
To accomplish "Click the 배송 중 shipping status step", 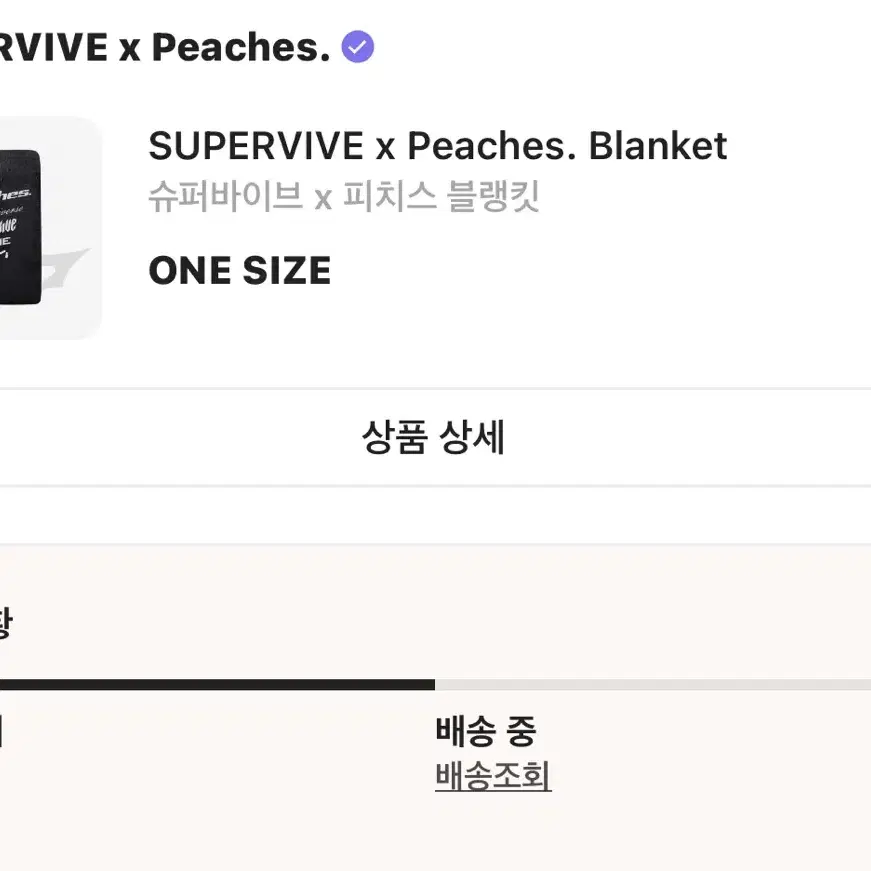I will (x=486, y=730).
